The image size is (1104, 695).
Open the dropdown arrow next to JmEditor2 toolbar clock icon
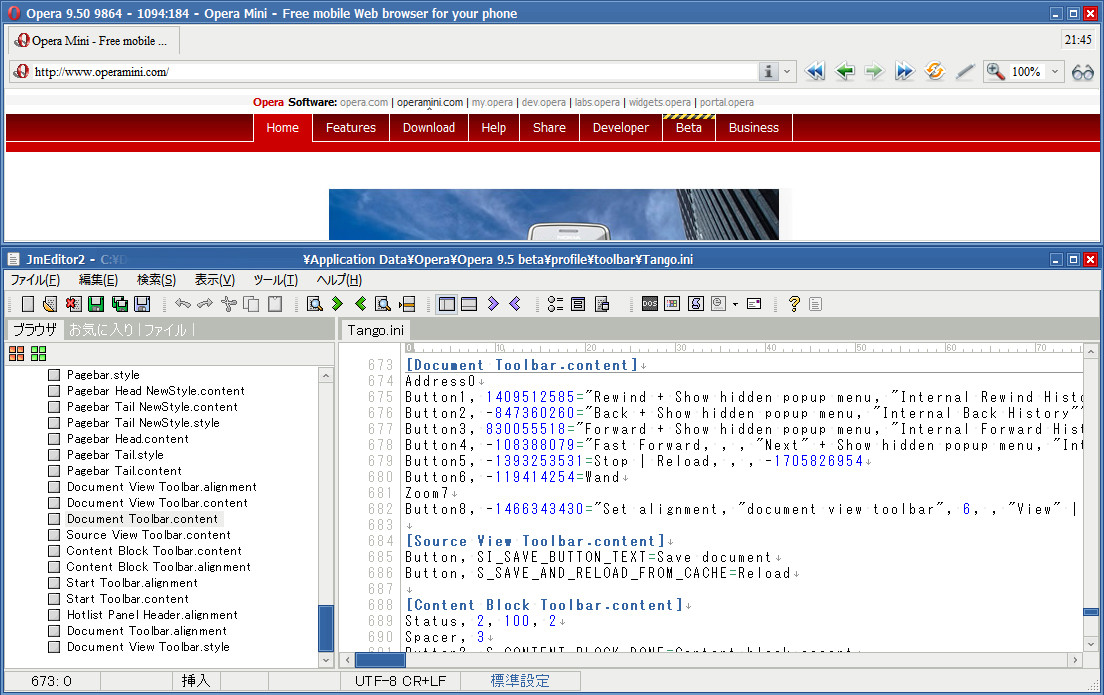point(735,304)
